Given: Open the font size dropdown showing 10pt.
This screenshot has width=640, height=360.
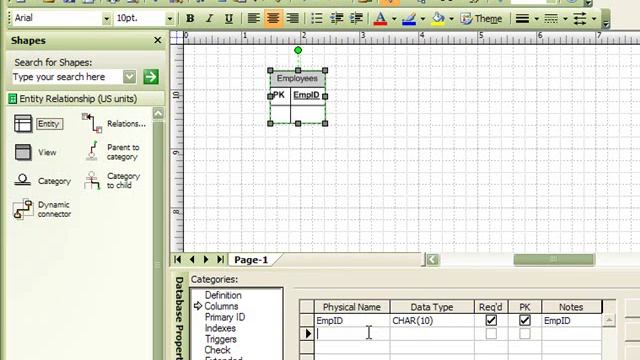Looking at the screenshot, I should click(169, 19).
